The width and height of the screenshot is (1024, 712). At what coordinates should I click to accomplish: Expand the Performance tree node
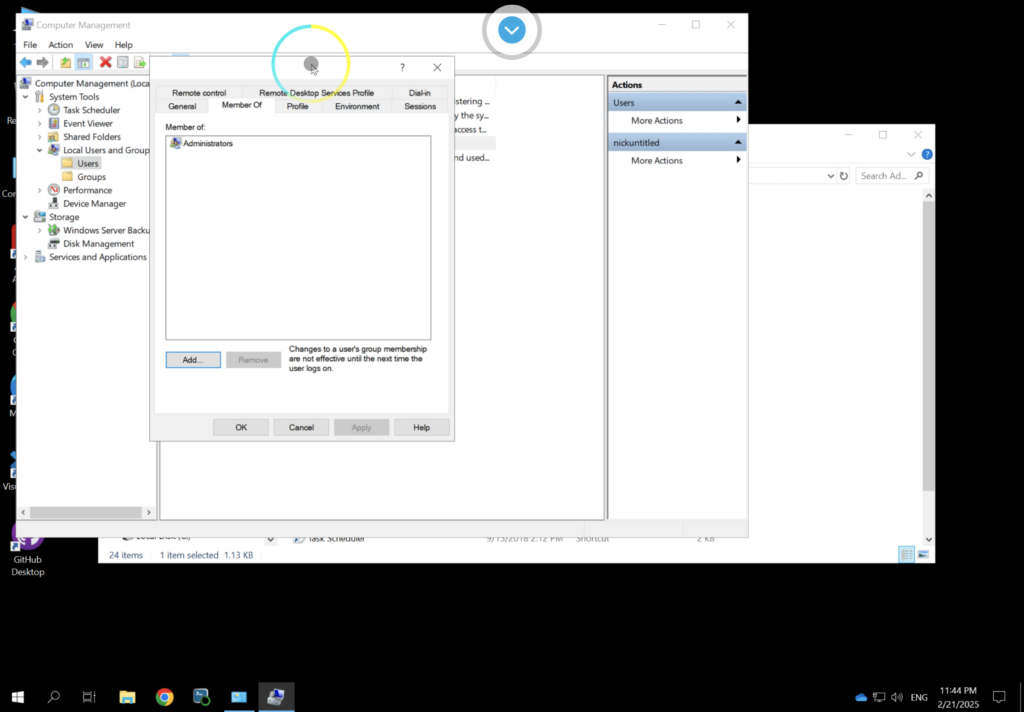point(40,190)
